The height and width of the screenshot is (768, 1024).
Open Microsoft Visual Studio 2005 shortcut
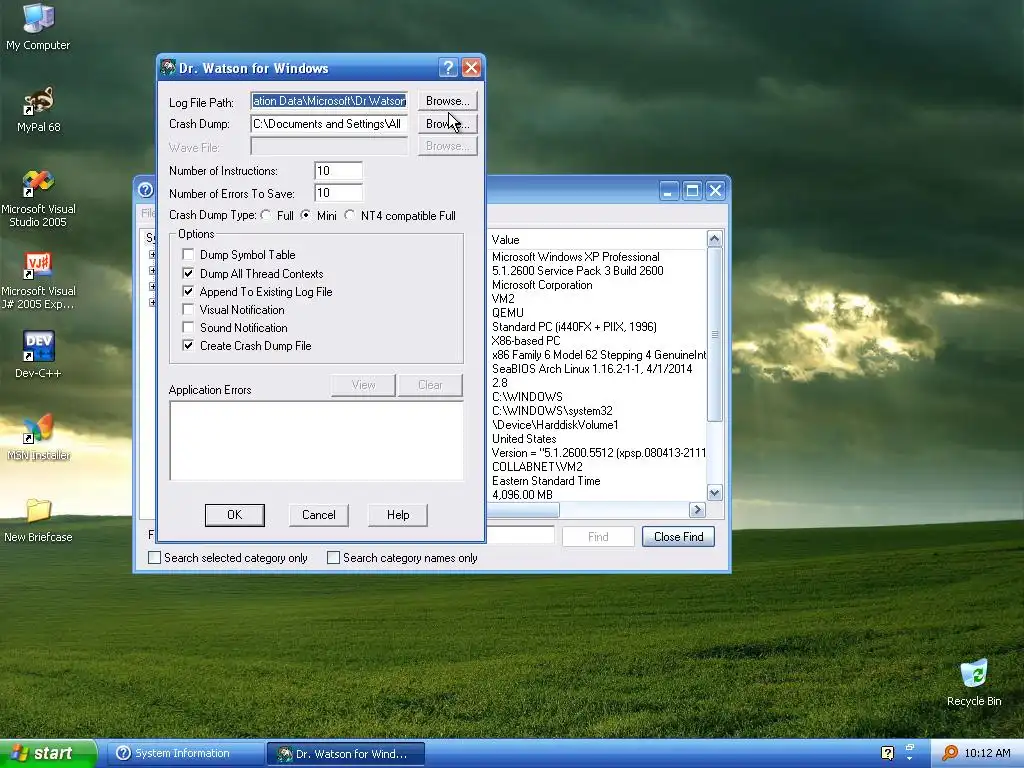[38, 198]
